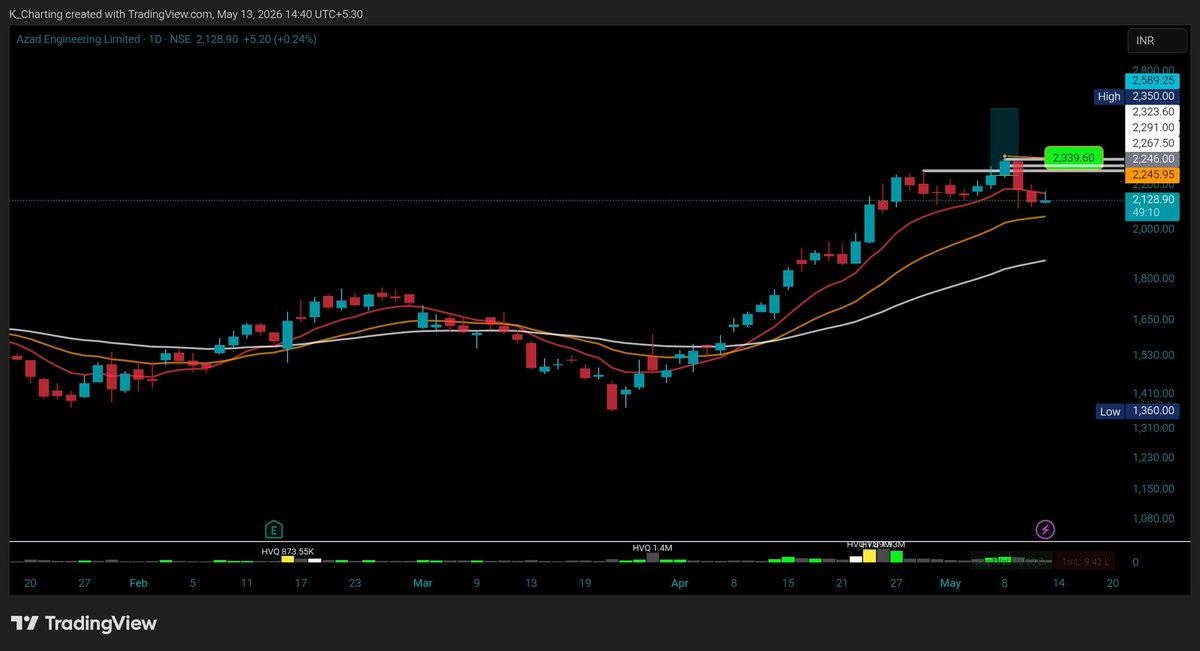Viewport: 1200px width, 651px height.
Task: Click the Feb label on time axis
Action: 138,582
